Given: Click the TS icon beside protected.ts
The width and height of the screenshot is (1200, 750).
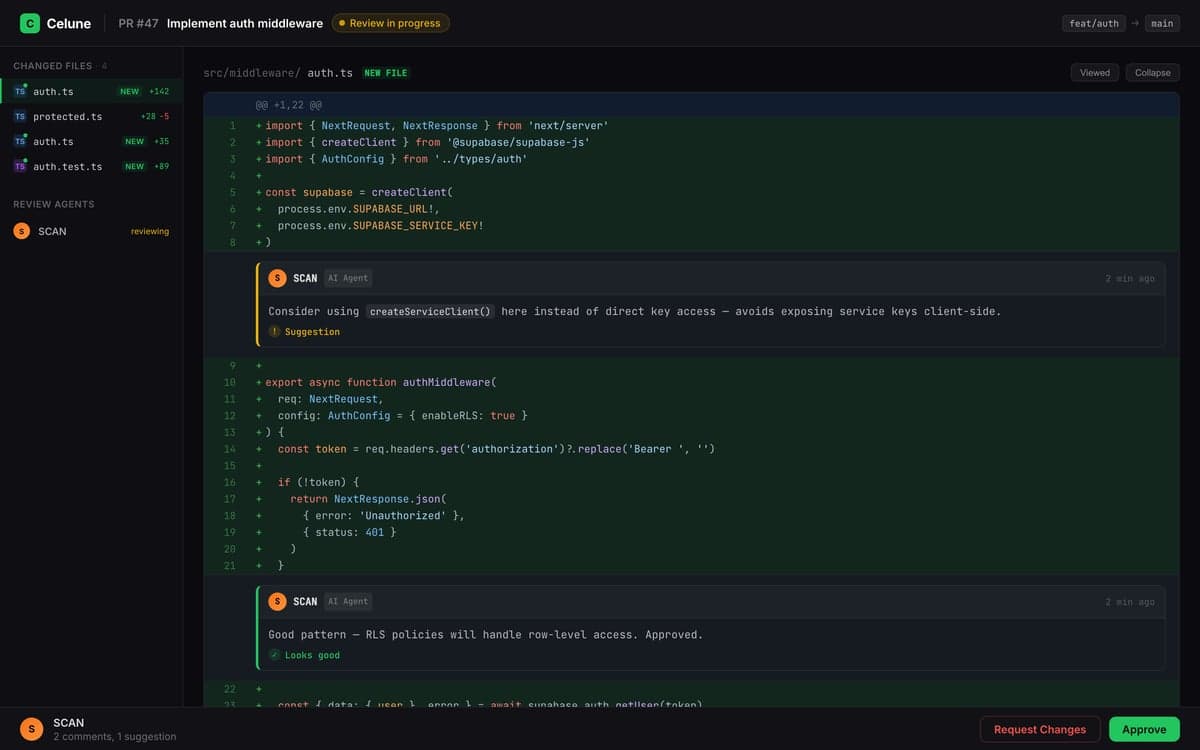Looking at the screenshot, I should [x=19, y=116].
